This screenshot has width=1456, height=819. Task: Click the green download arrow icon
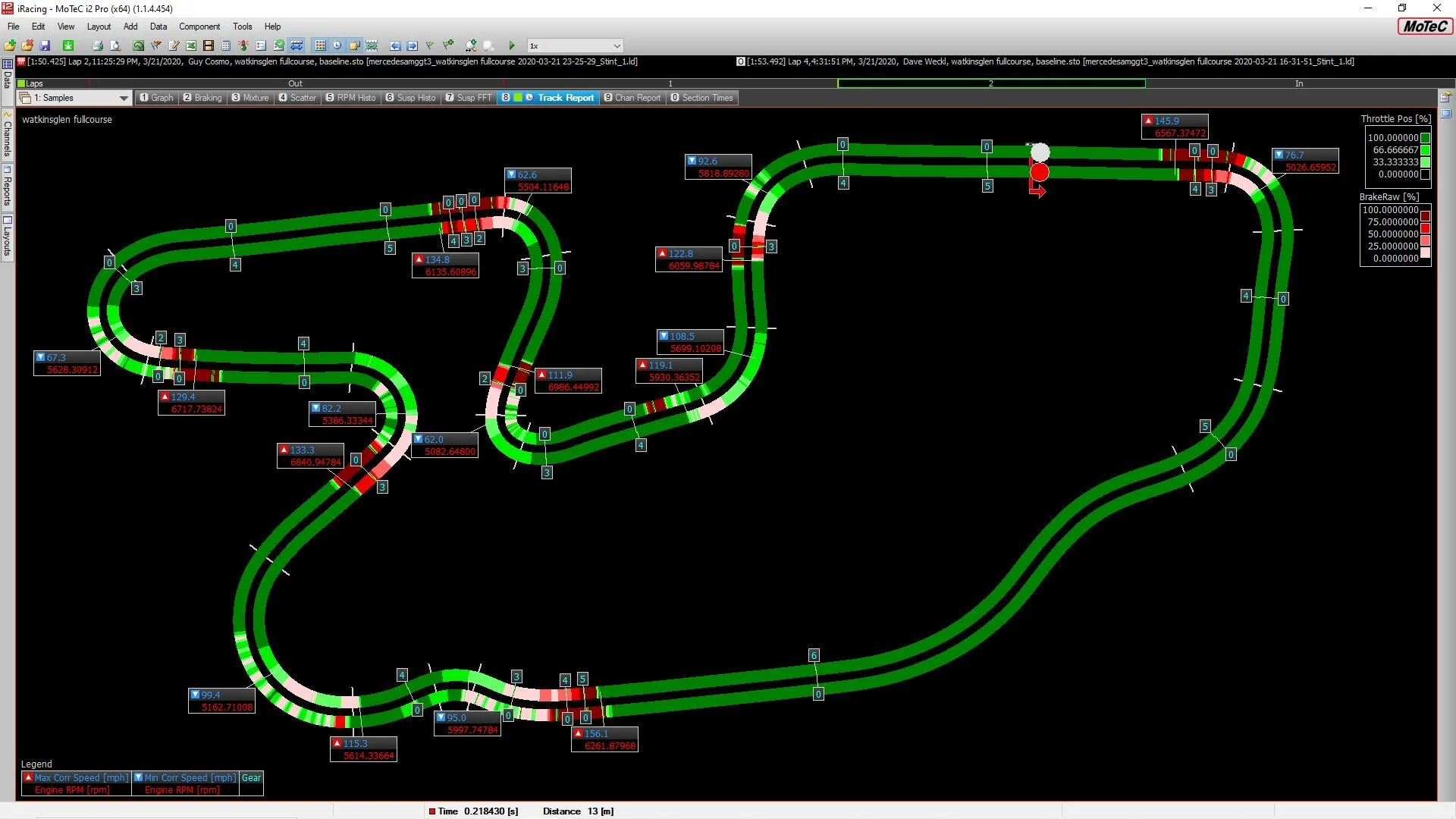point(68,45)
